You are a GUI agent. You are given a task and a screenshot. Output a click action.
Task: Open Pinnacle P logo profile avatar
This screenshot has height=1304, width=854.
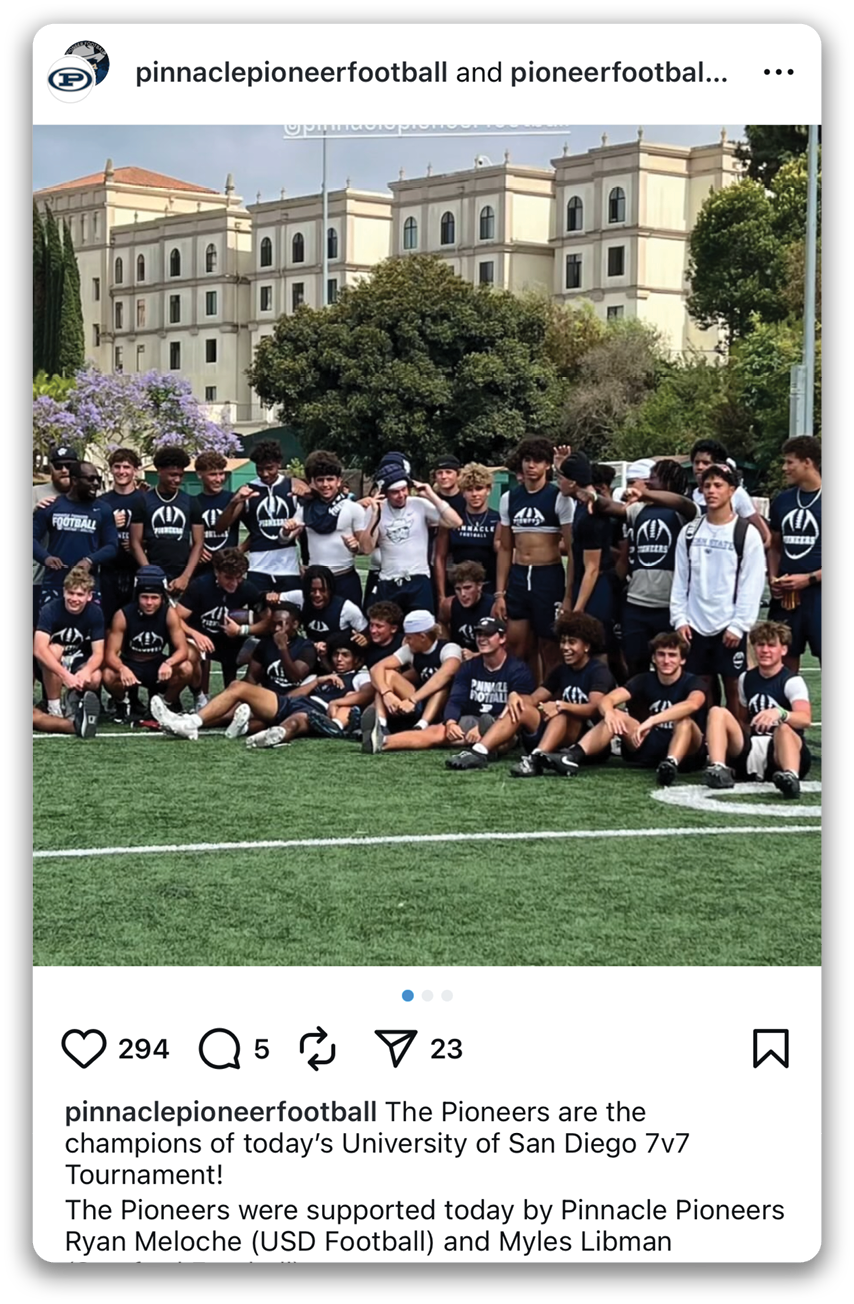71,80
